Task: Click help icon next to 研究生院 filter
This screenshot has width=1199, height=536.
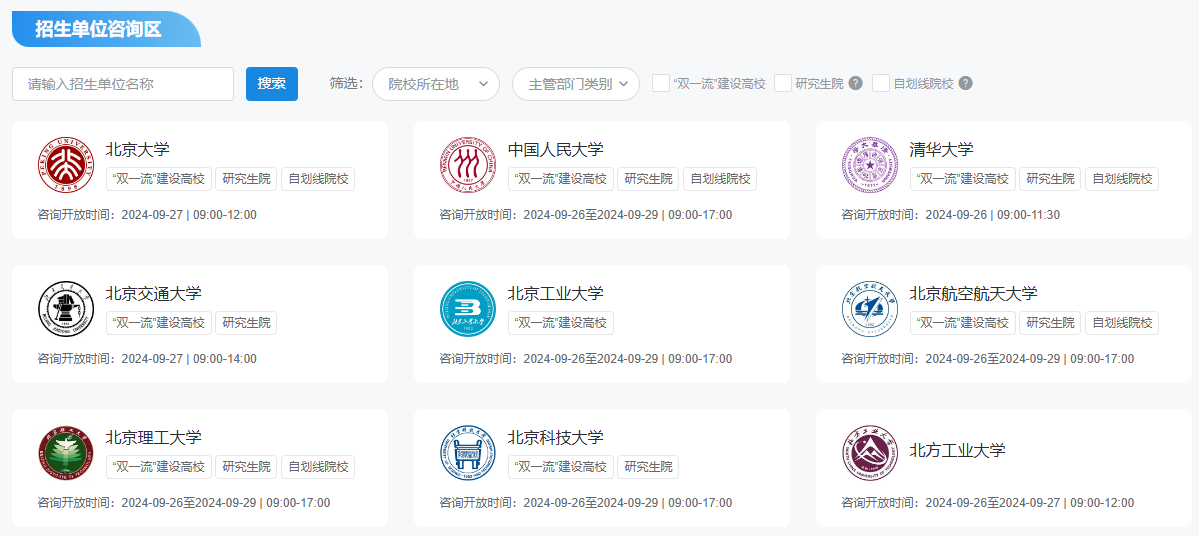Action: pos(856,83)
